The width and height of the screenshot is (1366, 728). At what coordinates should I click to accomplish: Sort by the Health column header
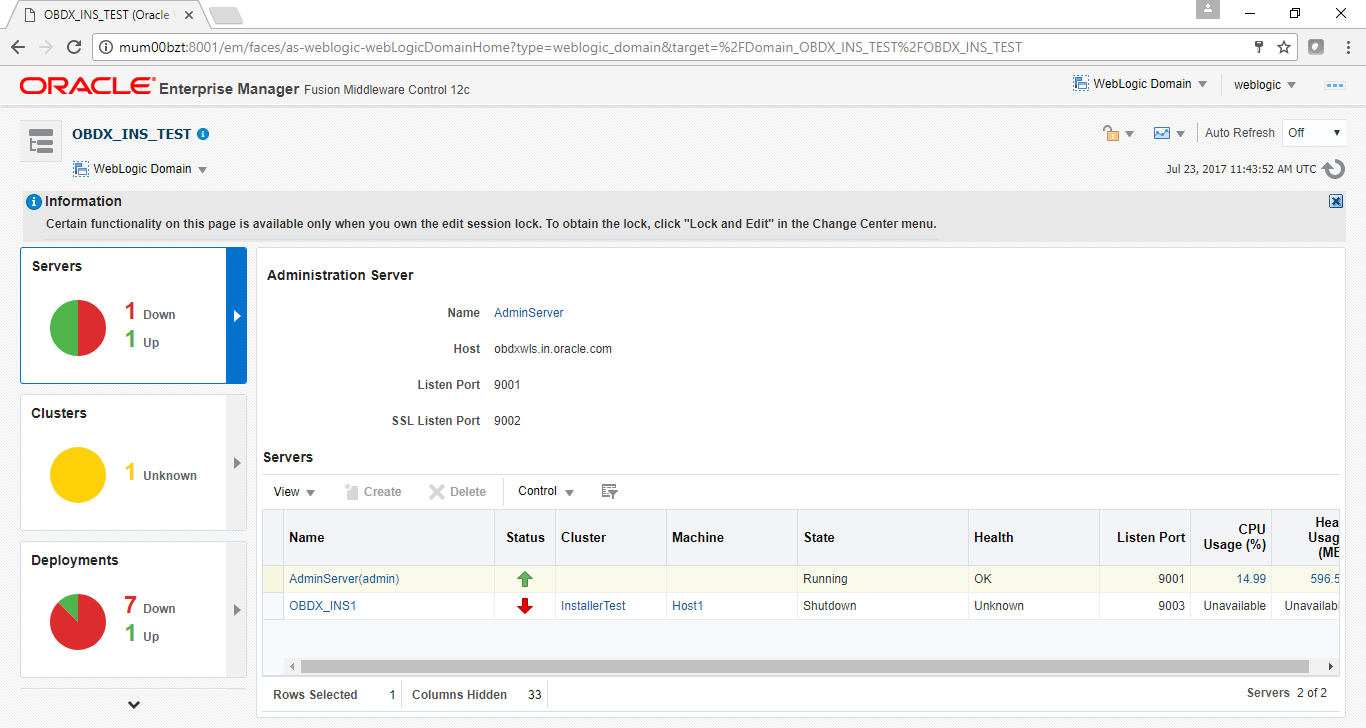coord(1034,537)
